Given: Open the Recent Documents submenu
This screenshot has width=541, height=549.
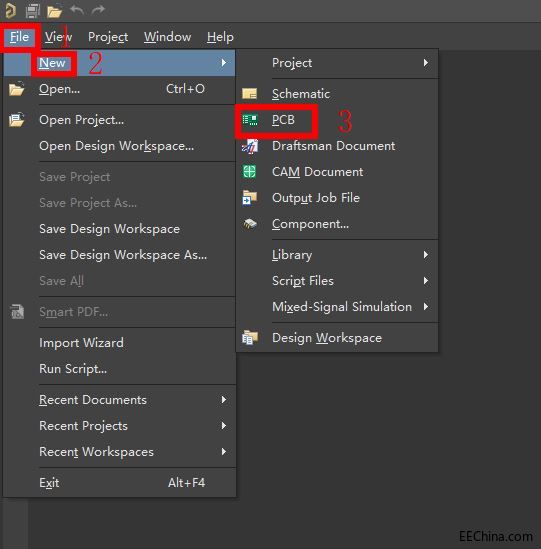Looking at the screenshot, I should click(x=119, y=400).
